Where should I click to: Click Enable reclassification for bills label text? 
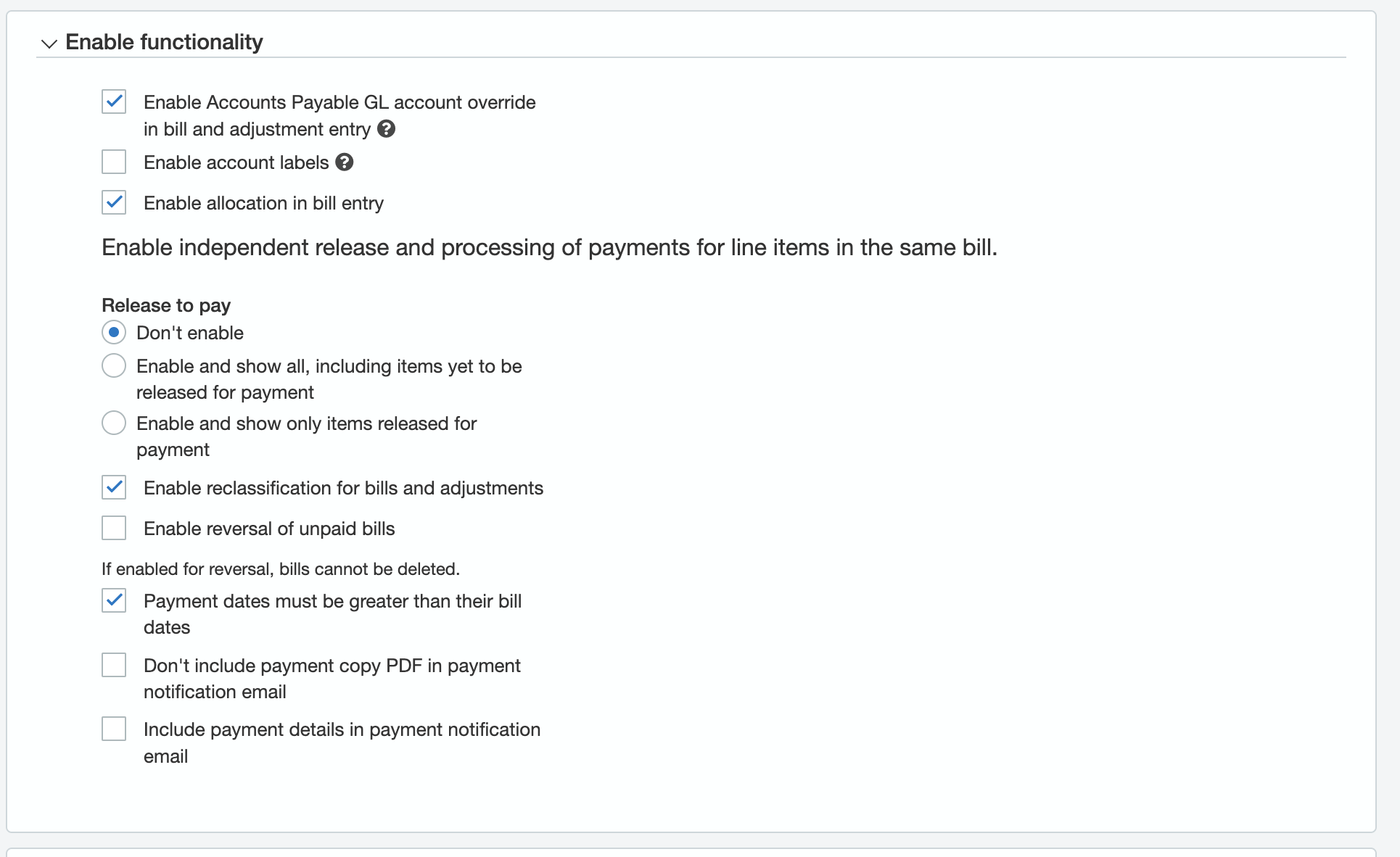343,488
